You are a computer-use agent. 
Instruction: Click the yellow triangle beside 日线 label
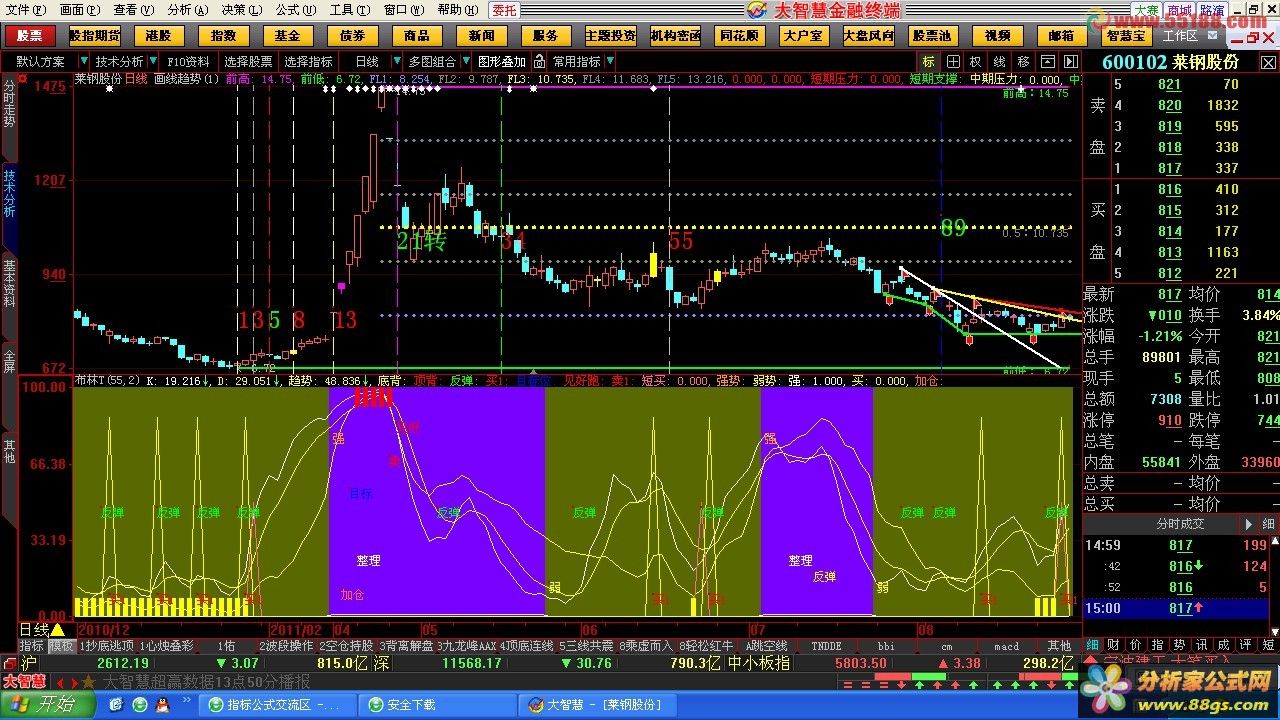tap(58, 629)
